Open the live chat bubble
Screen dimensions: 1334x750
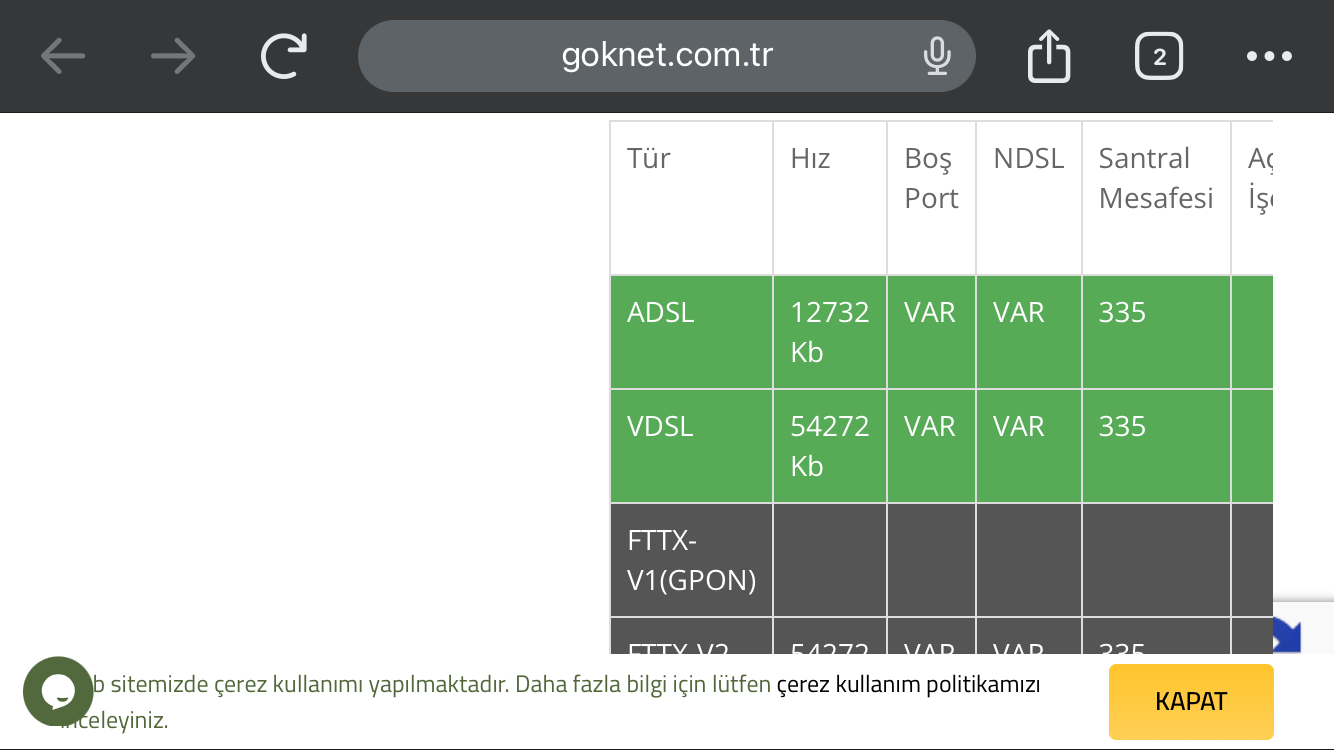58,691
